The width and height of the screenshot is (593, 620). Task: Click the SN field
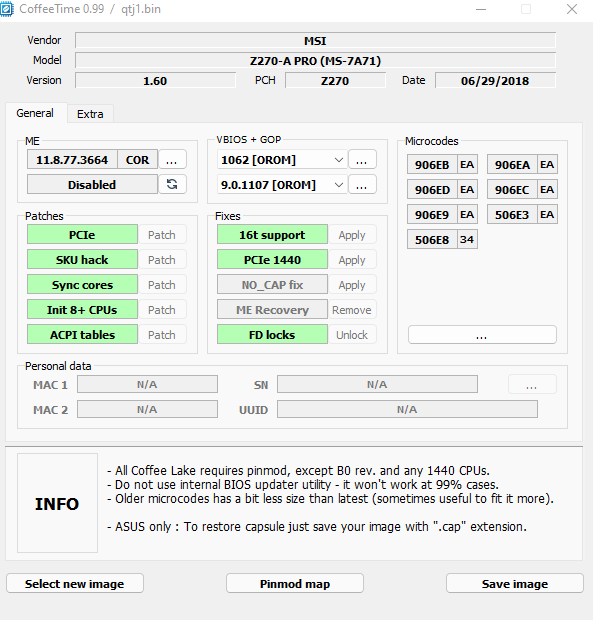coord(377,384)
